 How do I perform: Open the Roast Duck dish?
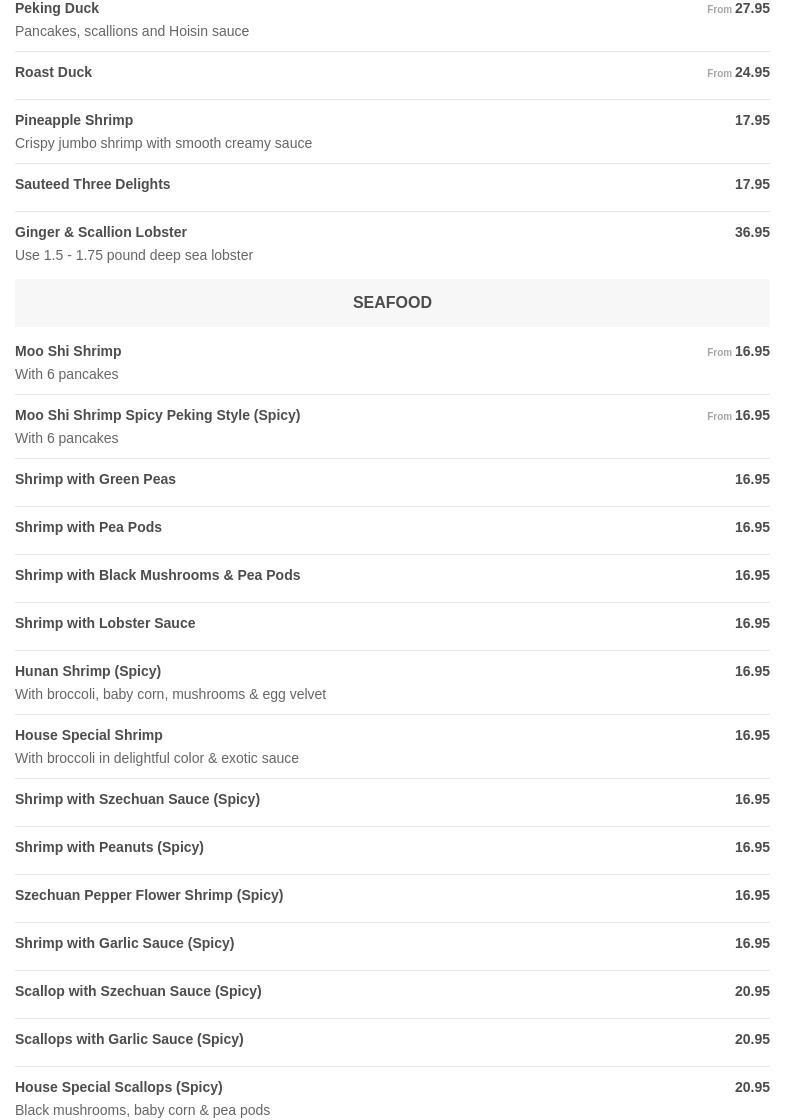[54, 73]
